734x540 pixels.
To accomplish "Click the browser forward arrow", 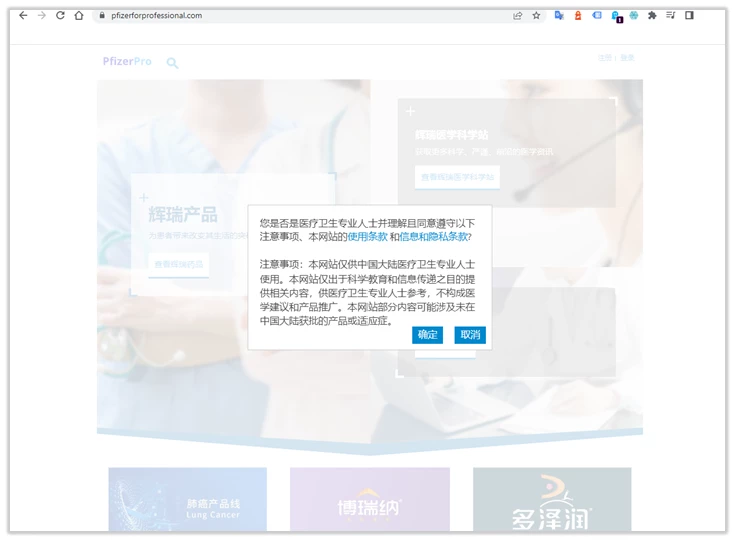I will (x=42, y=15).
